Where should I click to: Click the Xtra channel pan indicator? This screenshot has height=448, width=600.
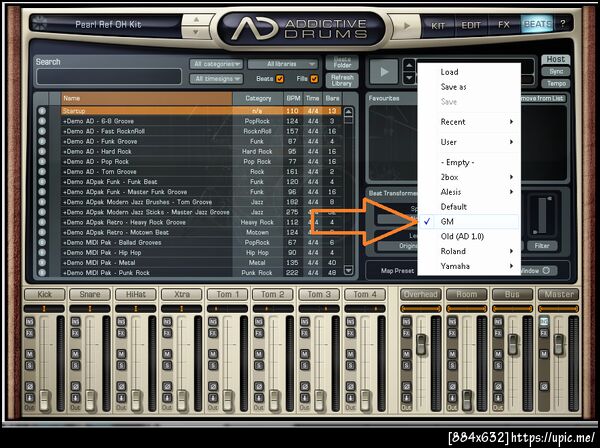point(182,309)
